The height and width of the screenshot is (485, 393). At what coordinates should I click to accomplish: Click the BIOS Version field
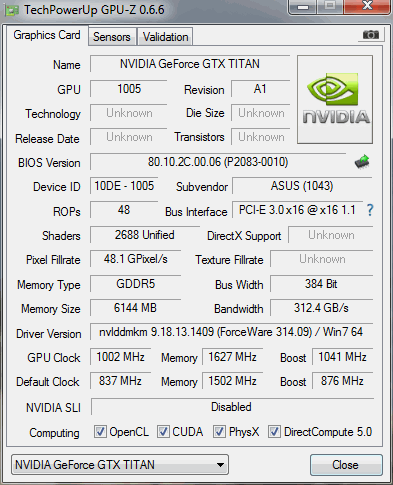coord(218,162)
